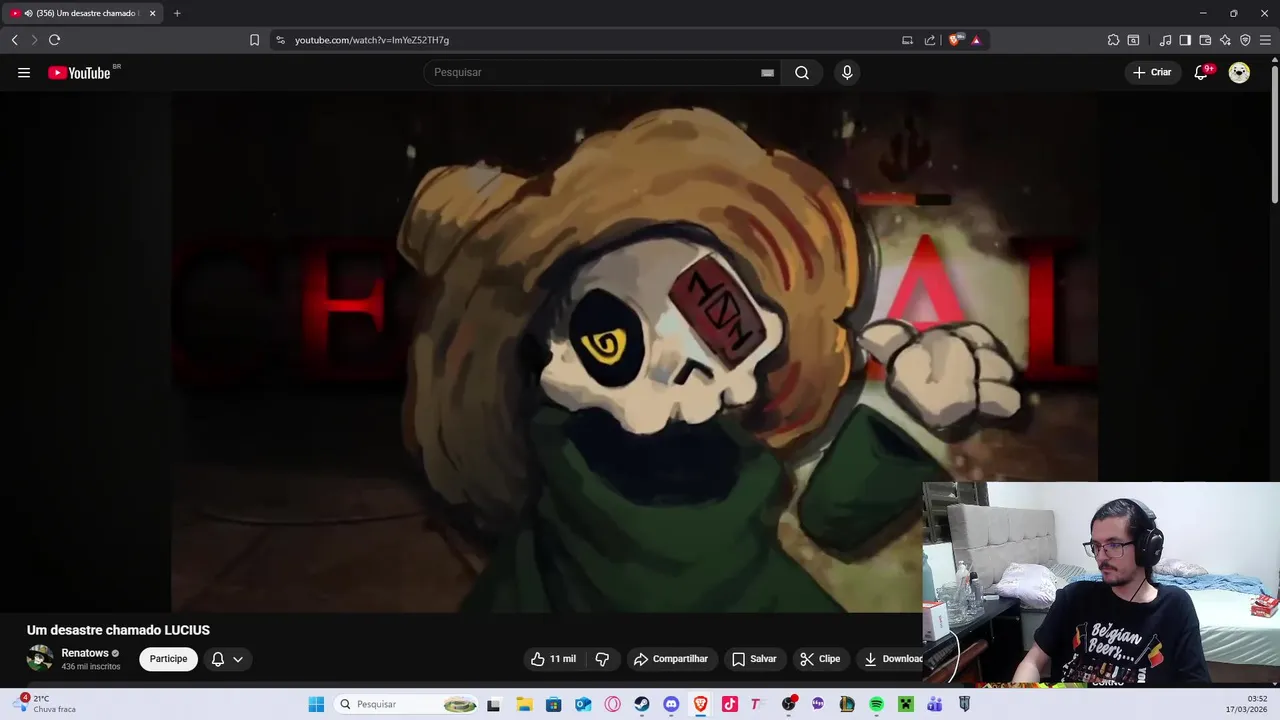
Task: Open Steam from the taskbar
Action: (x=642, y=704)
